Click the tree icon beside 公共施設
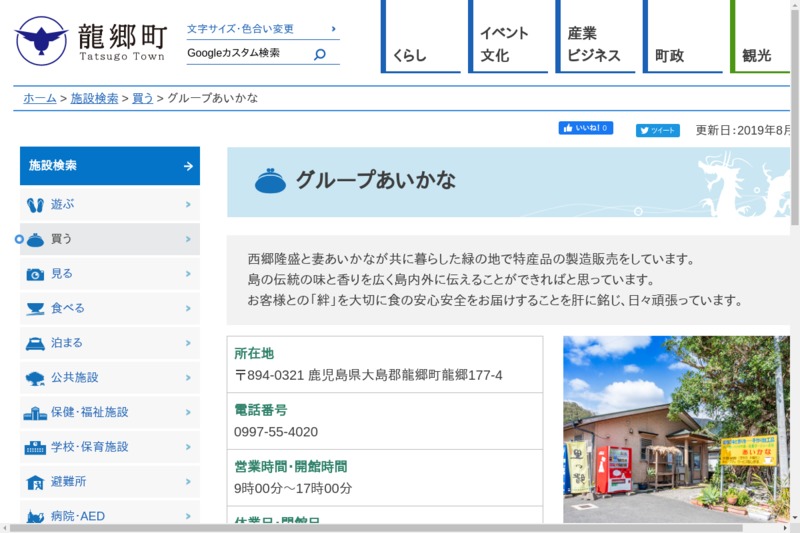Screen dimensions: 800x533 tap(35, 378)
